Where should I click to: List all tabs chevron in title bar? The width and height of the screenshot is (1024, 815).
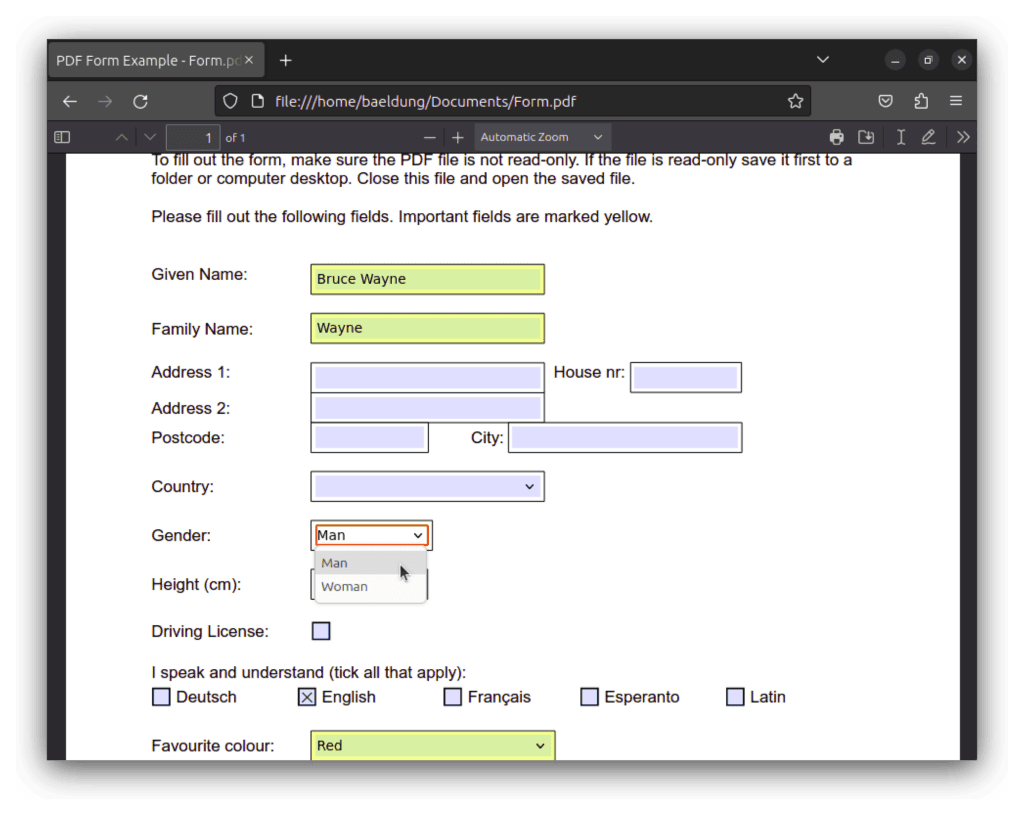823,60
